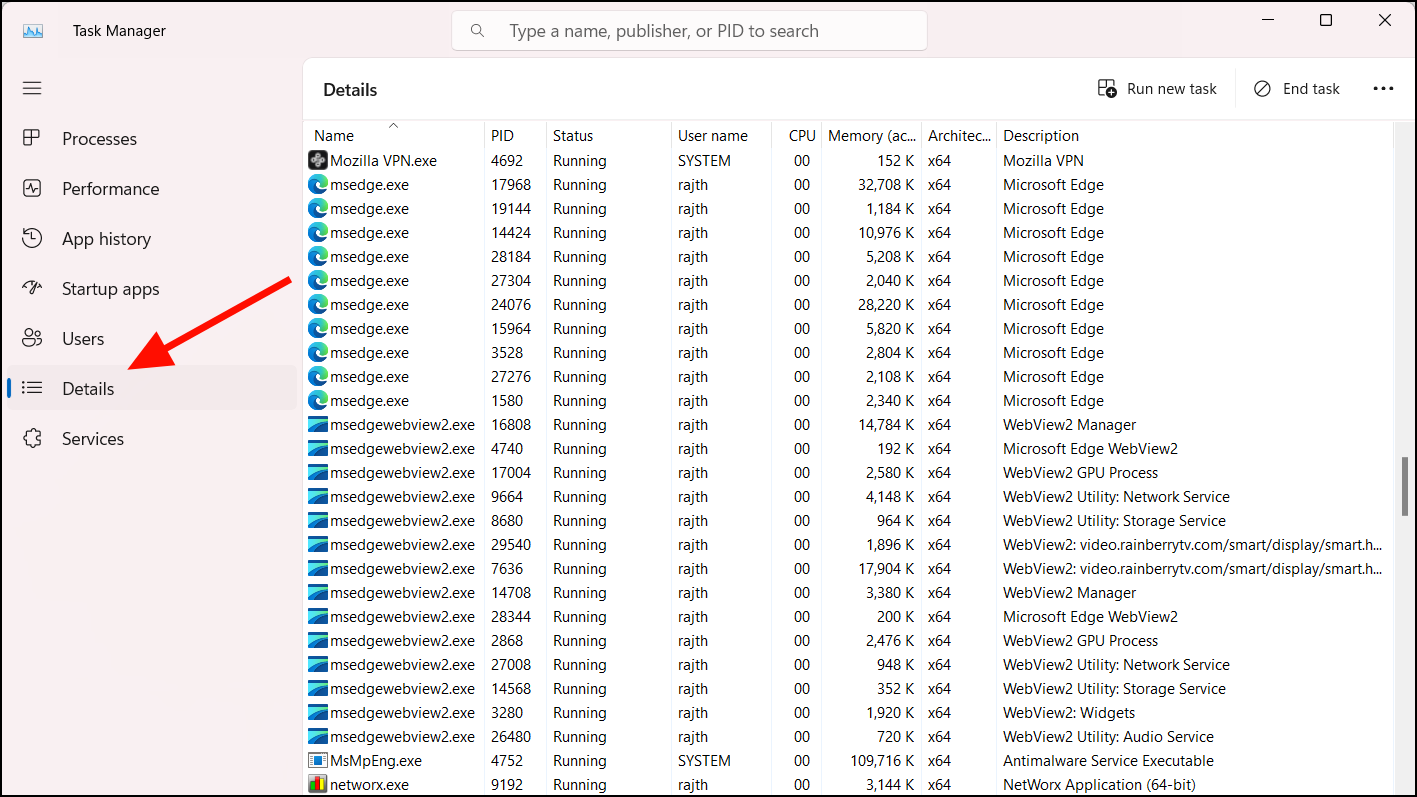The image size is (1417, 797).
Task: Click SYSTEM user name in the MsMpEng.exe row
Action: 704,761
